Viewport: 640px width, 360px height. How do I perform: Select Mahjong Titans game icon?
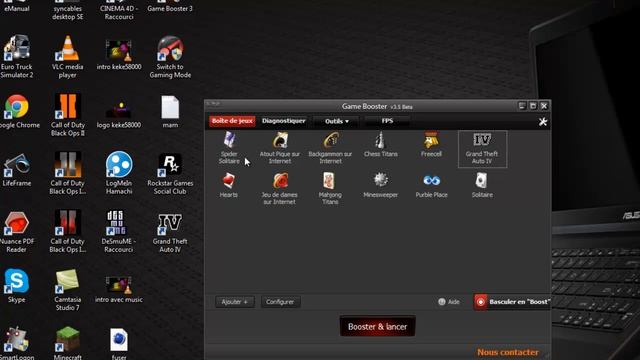[x=330, y=189]
